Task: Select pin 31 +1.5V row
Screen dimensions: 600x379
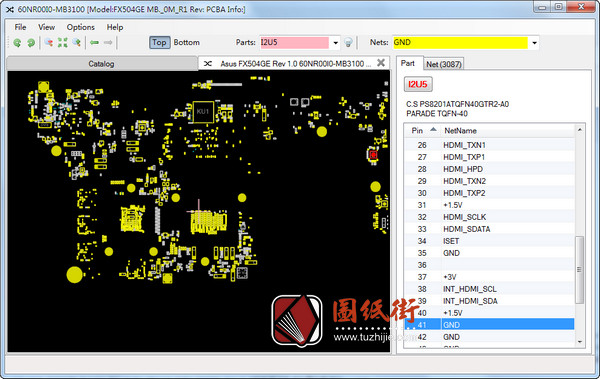Action: coord(489,205)
